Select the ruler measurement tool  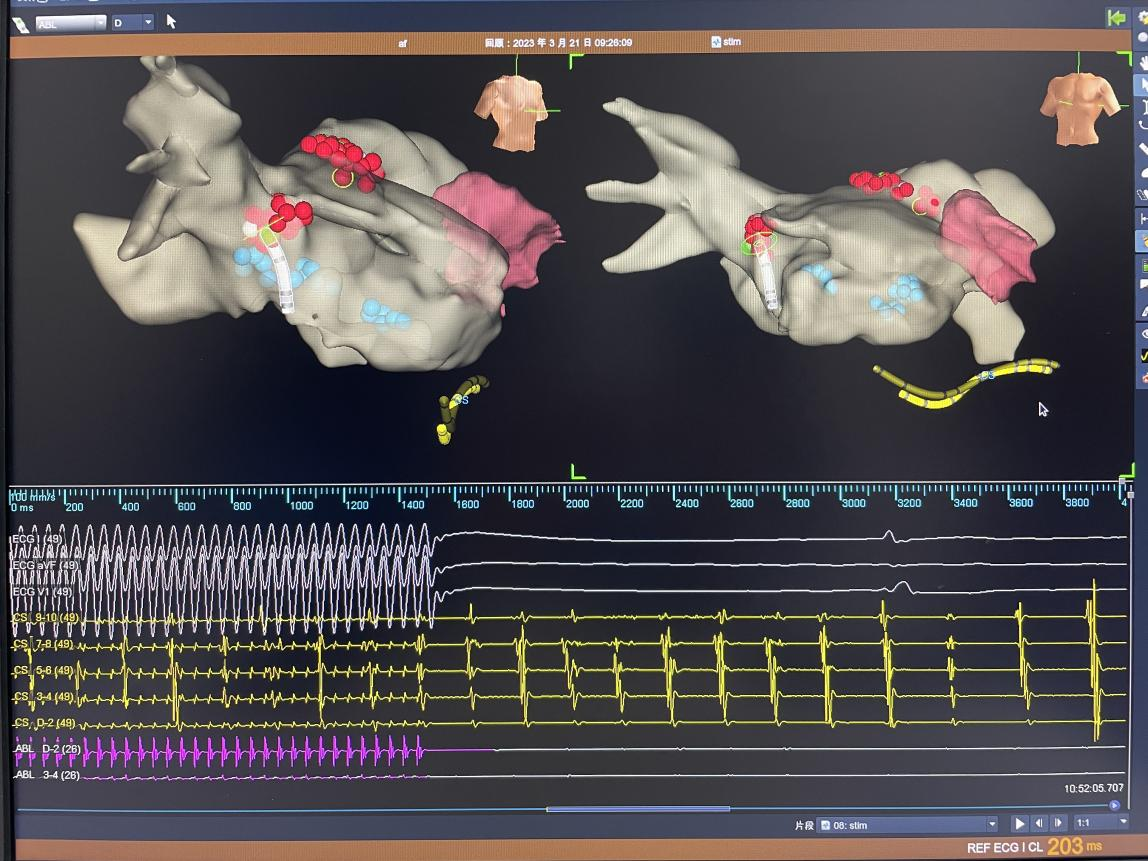point(1143,148)
